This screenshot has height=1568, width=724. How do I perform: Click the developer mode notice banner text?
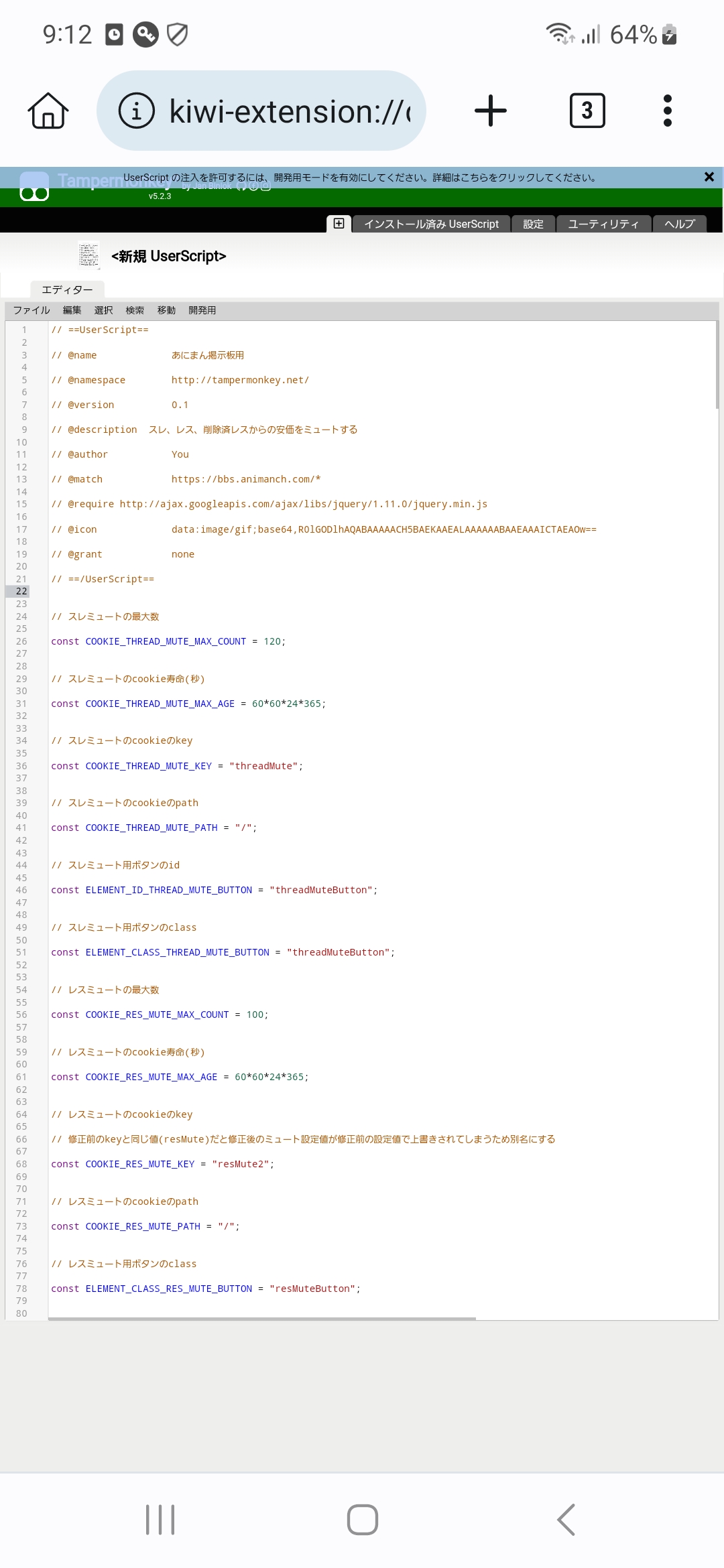tap(360, 178)
